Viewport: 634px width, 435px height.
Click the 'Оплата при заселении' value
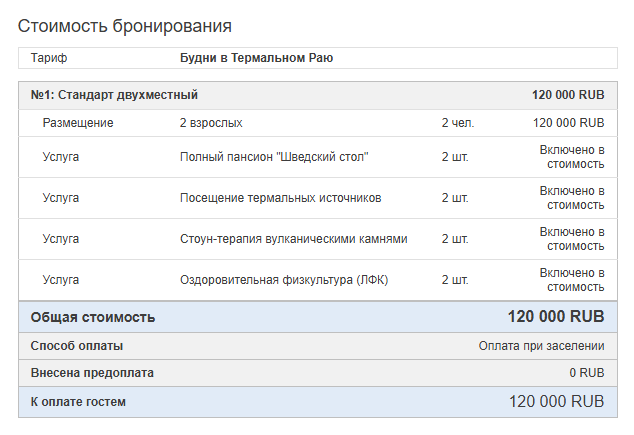coord(541,346)
